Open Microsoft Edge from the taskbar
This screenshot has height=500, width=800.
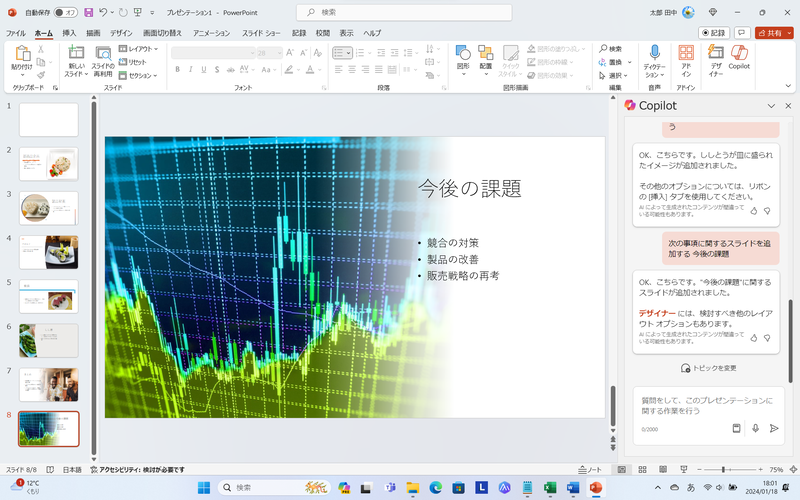click(435, 488)
